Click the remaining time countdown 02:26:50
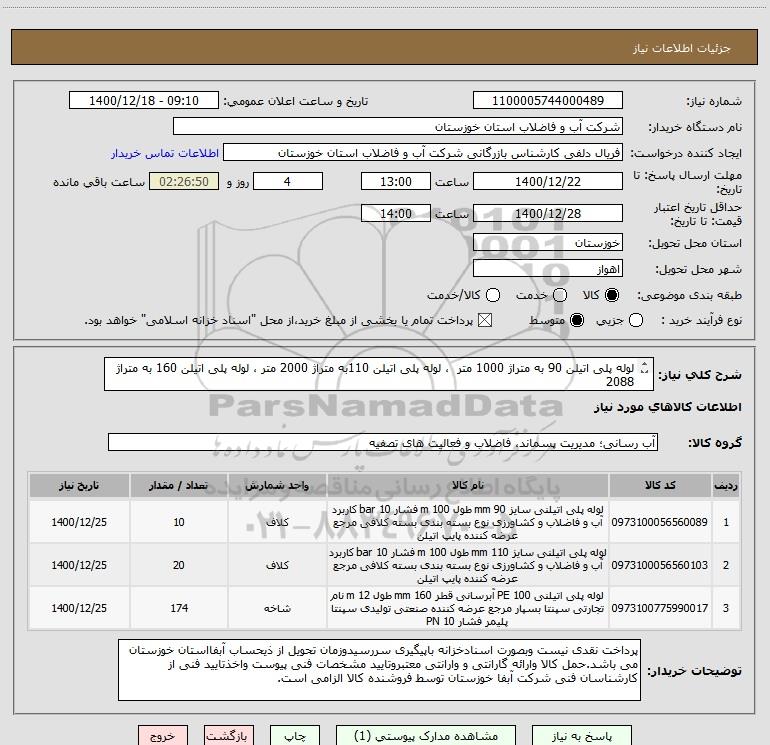 tap(184, 181)
